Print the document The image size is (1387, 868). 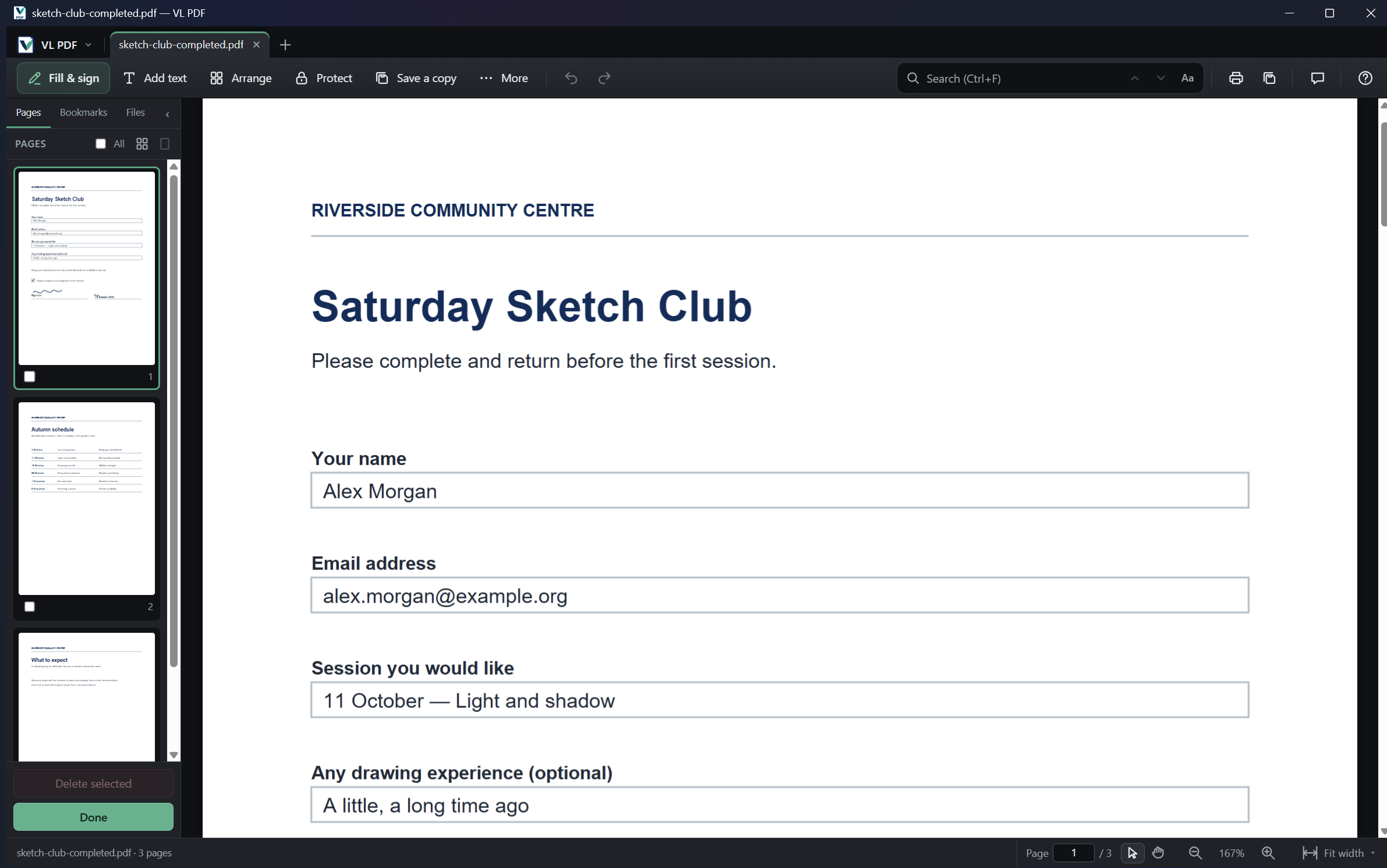pyautogui.click(x=1236, y=78)
